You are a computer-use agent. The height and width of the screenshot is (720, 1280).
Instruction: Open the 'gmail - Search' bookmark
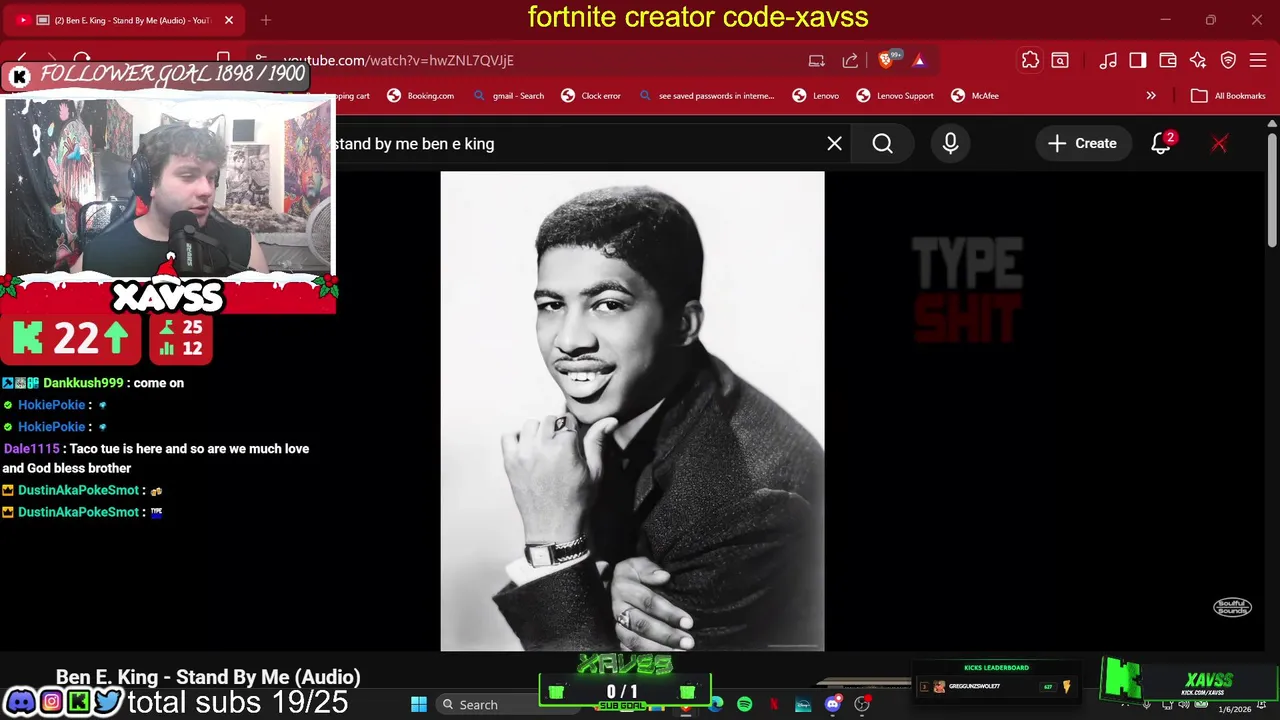pyautogui.click(x=509, y=96)
